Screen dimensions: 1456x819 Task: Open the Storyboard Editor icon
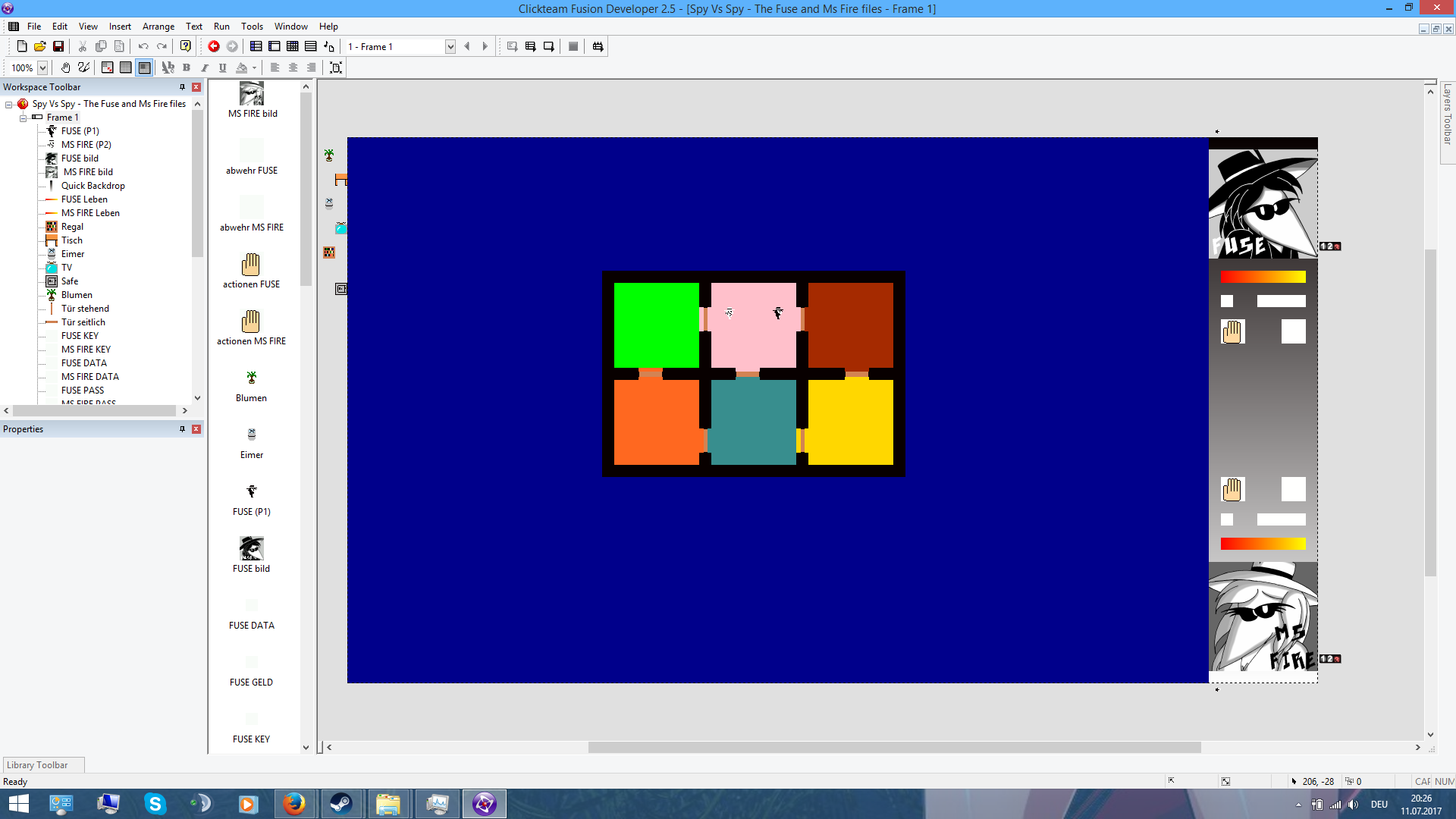[x=256, y=46]
